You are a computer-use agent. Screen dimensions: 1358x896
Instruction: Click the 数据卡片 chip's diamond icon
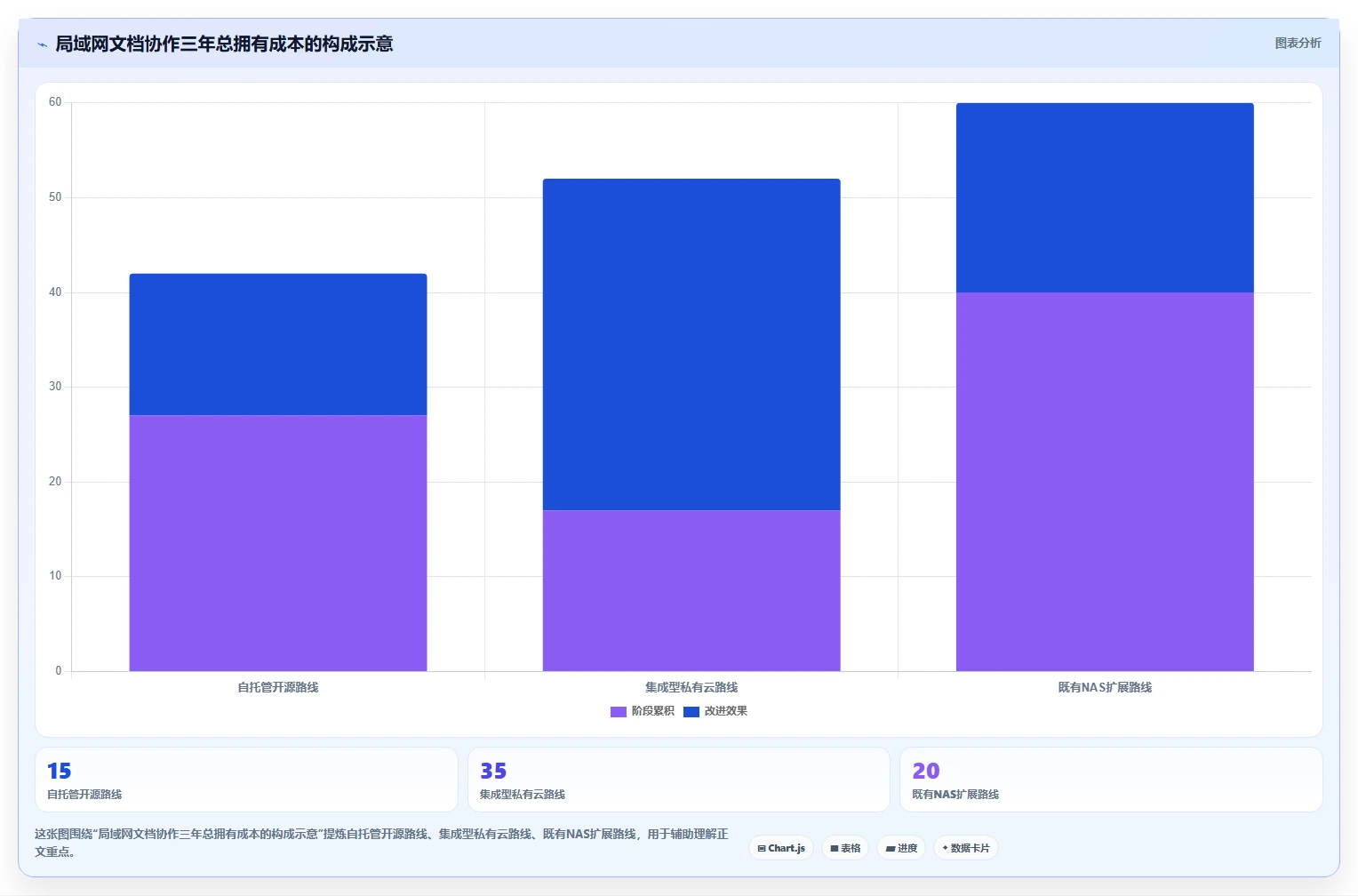click(945, 848)
